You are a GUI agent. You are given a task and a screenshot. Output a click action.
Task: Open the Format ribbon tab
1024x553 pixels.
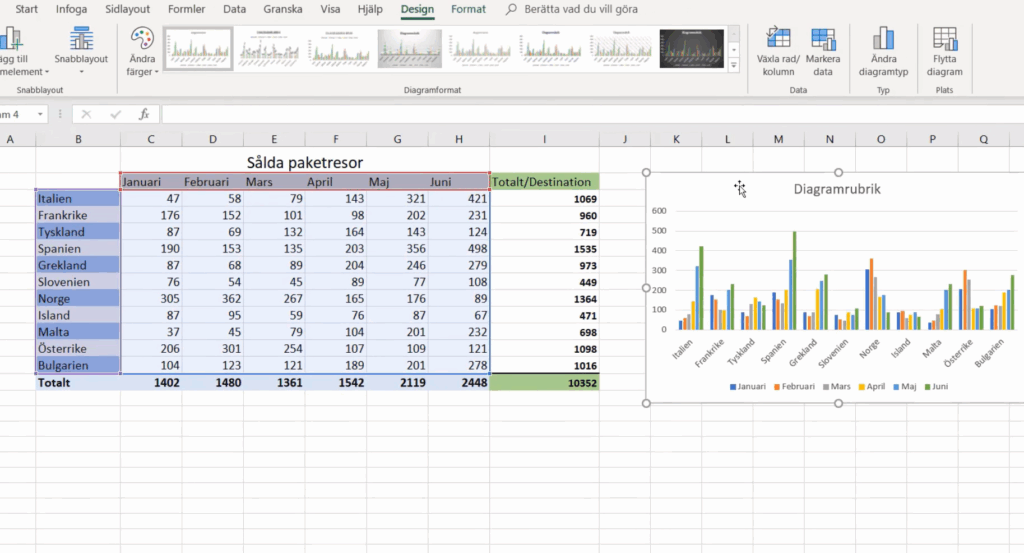click(x=468, y=9)
